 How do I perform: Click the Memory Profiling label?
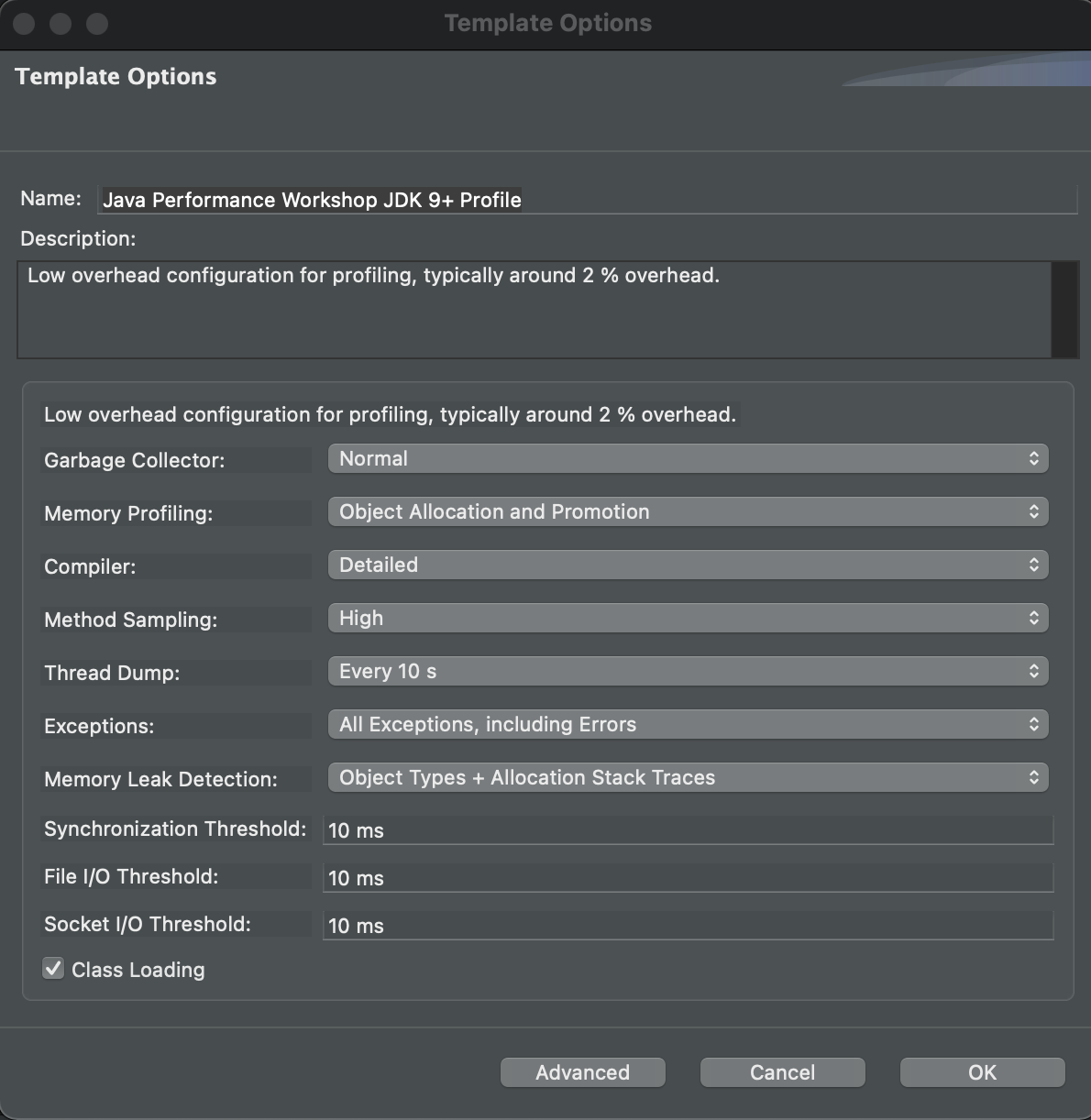click(x=128, y=513)
